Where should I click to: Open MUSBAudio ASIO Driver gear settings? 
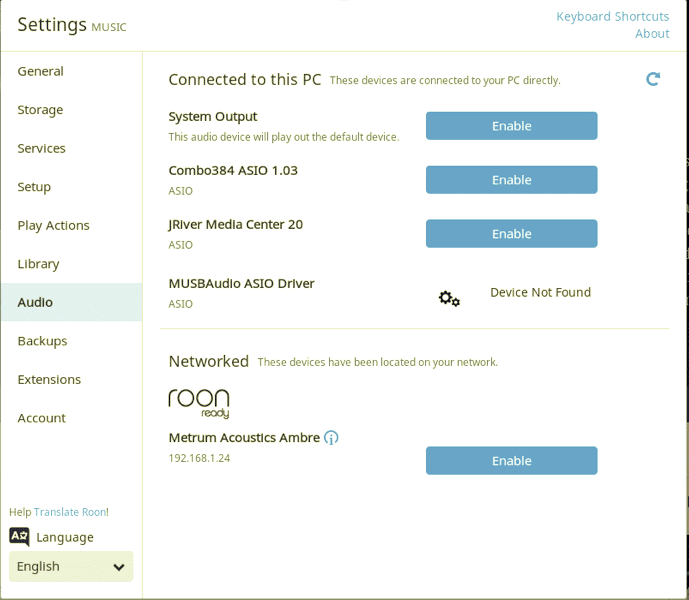pyautogui.click(x=449, y=298)
